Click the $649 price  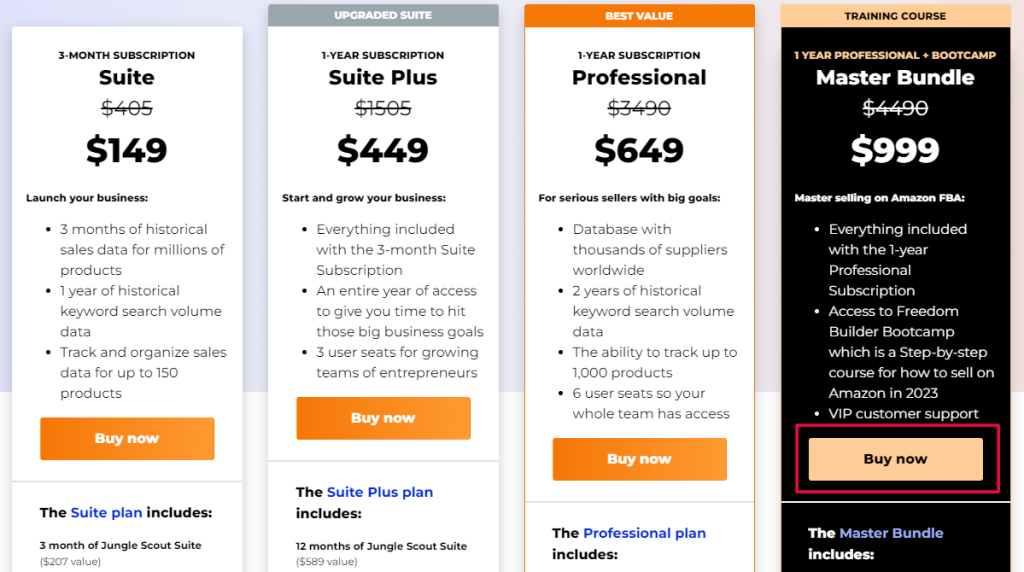tap(639, 150)
